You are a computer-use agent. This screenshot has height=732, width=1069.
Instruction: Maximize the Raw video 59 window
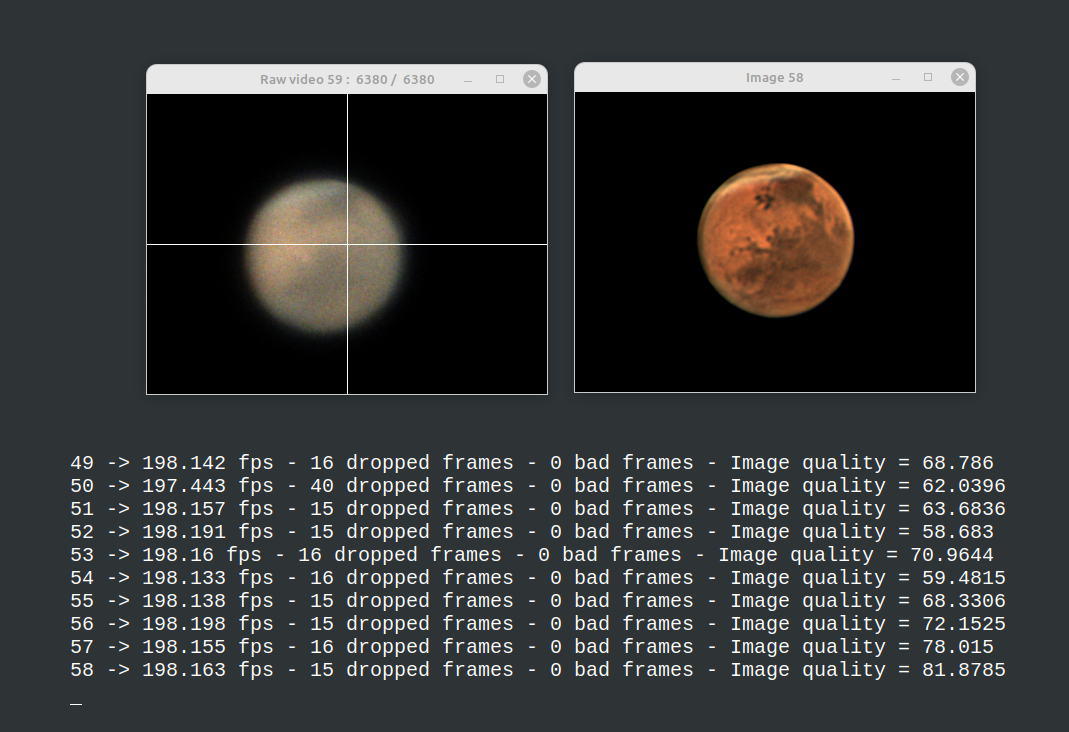point(500,79)
